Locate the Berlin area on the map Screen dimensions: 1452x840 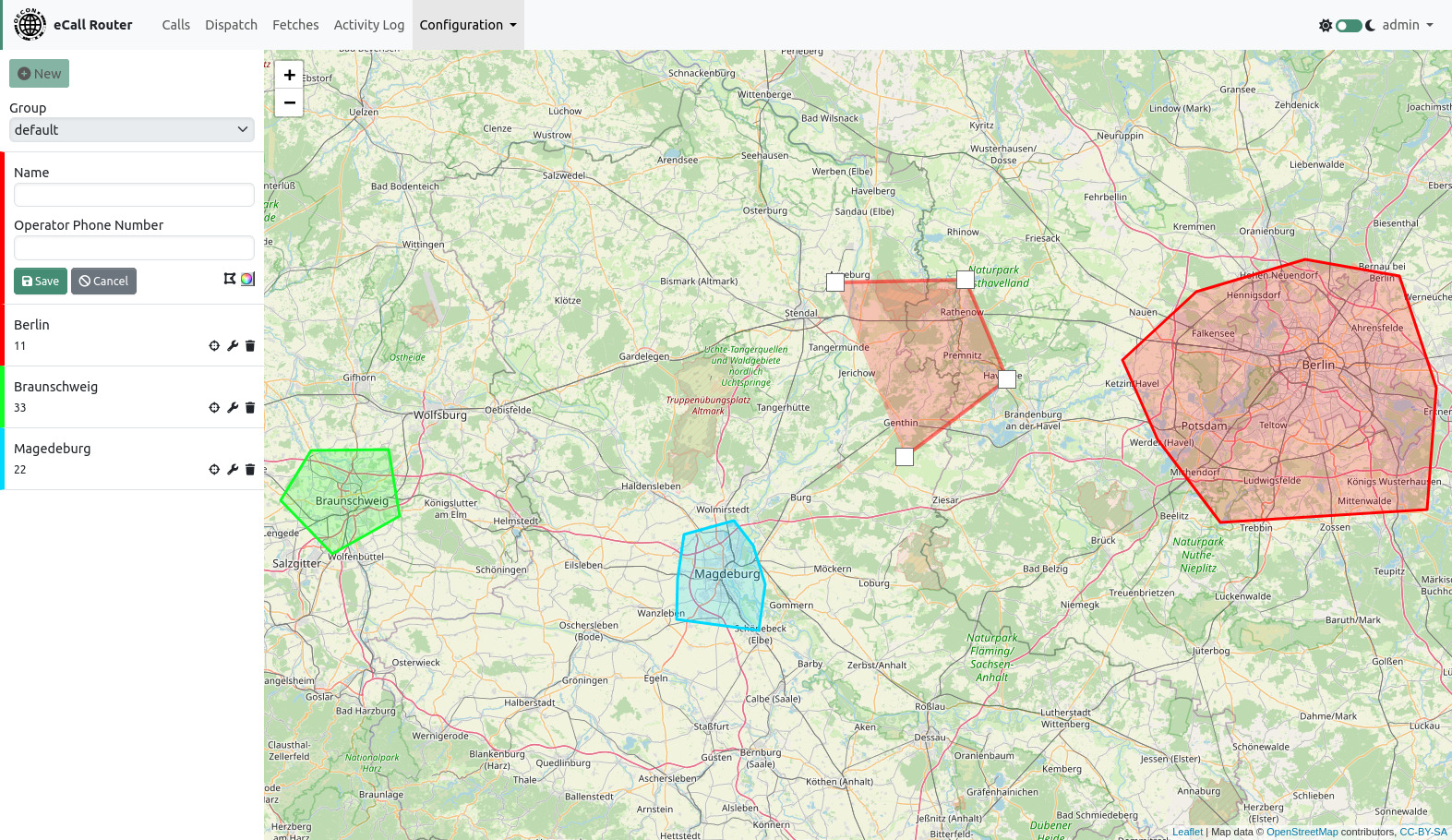[214, 346]
